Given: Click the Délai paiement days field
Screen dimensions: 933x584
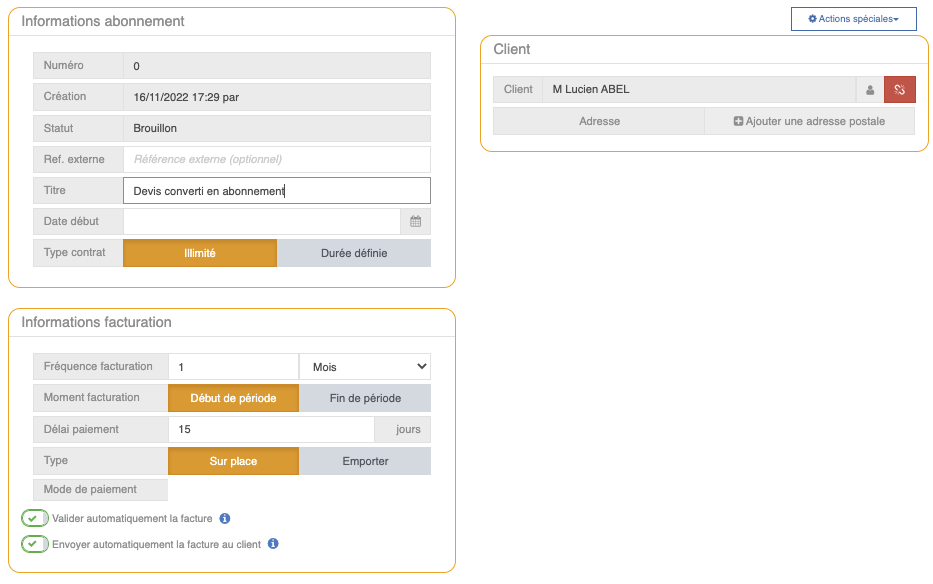Looking at the screenshot, I should [271, 430].
